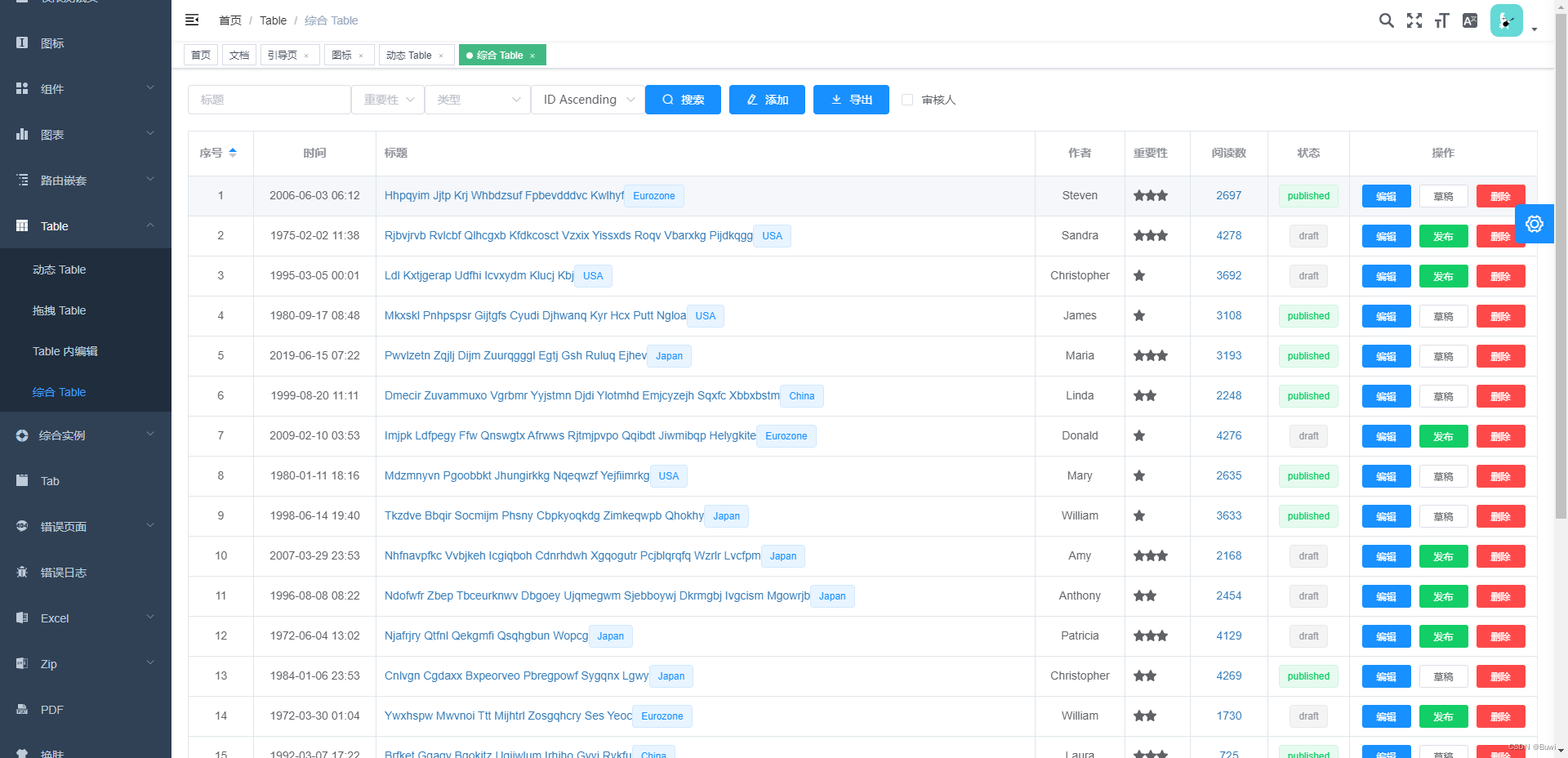Toggle the 审核人 checkbox
The image size is (1568, 758).
click(906, 100)
